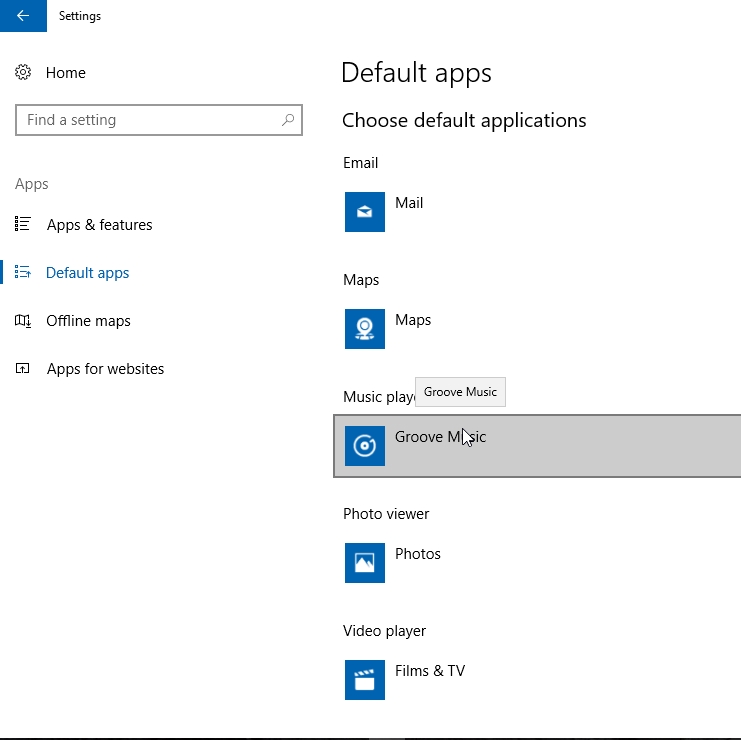Click the Photo viewer label

(386, 514)
